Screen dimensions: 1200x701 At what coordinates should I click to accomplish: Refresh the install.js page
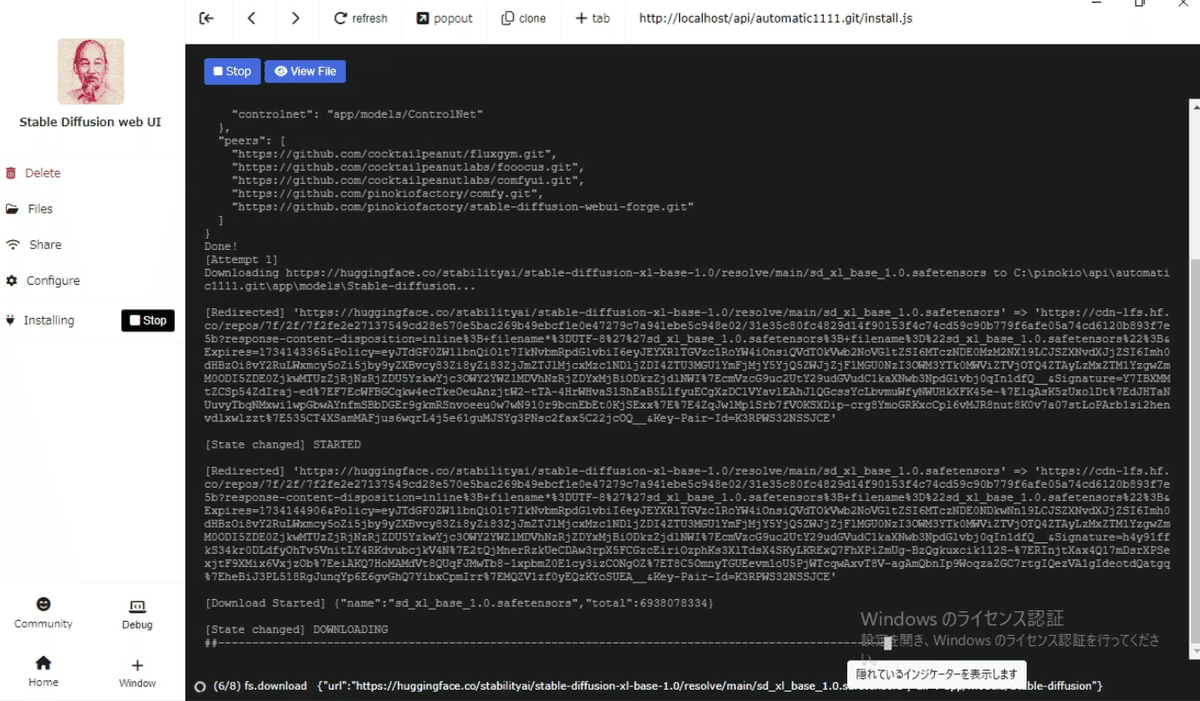click(360, 18)
